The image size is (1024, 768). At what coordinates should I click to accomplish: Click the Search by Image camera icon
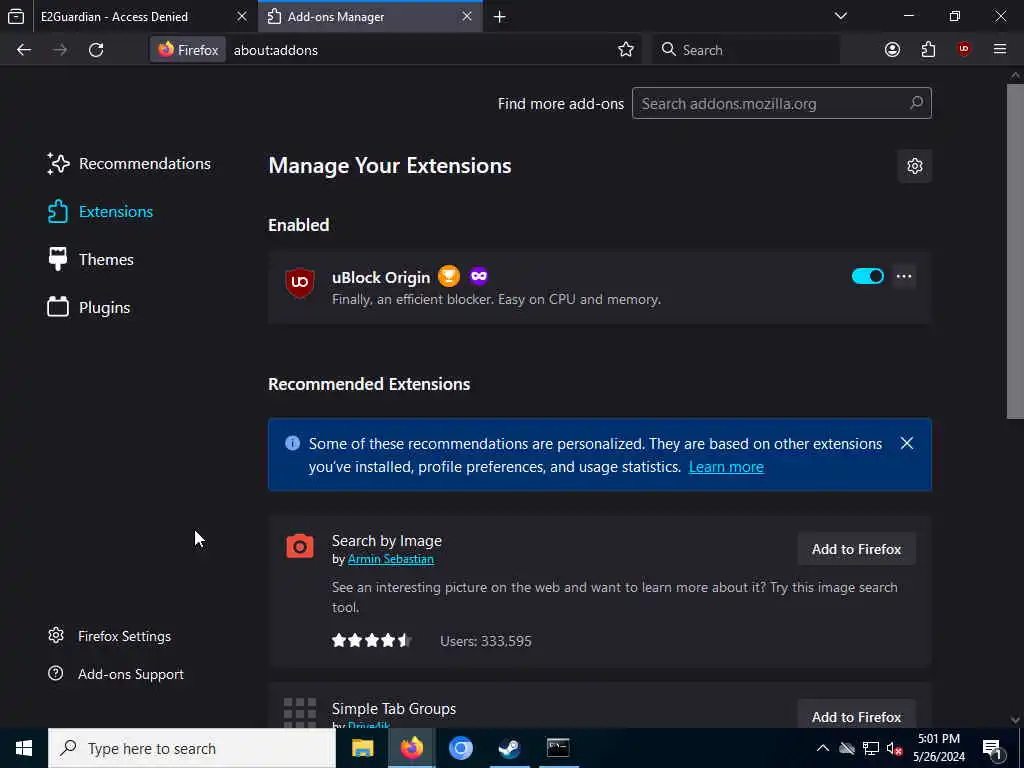pos(300,547)
